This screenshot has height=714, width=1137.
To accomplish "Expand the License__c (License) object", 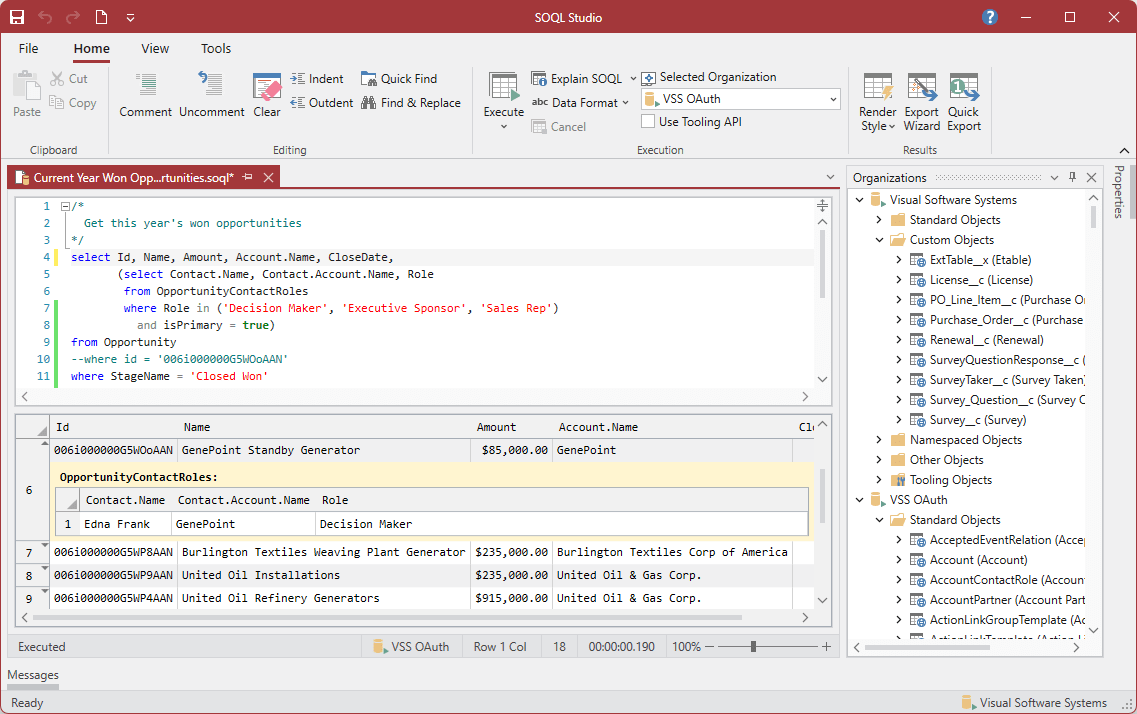I will coord(898,280).
